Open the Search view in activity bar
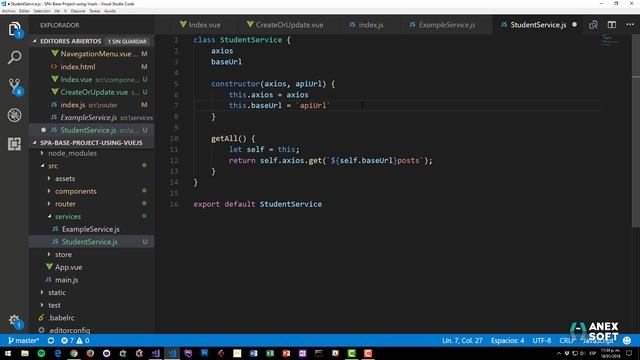The image size is (640, 360). tap(14, 58)
